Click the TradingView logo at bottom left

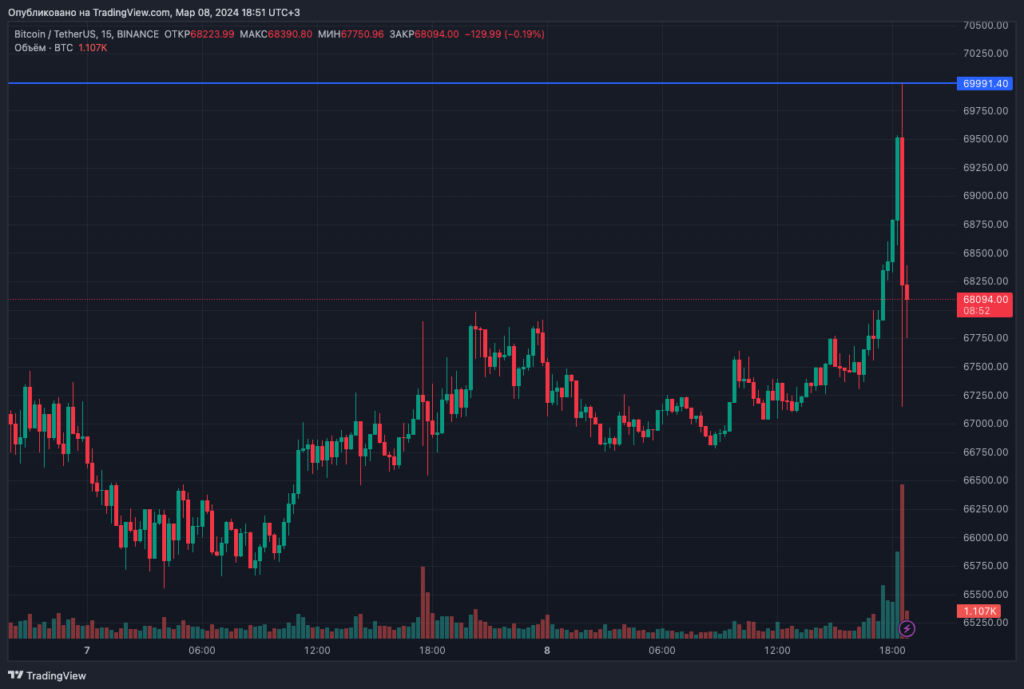pos(48,675)
